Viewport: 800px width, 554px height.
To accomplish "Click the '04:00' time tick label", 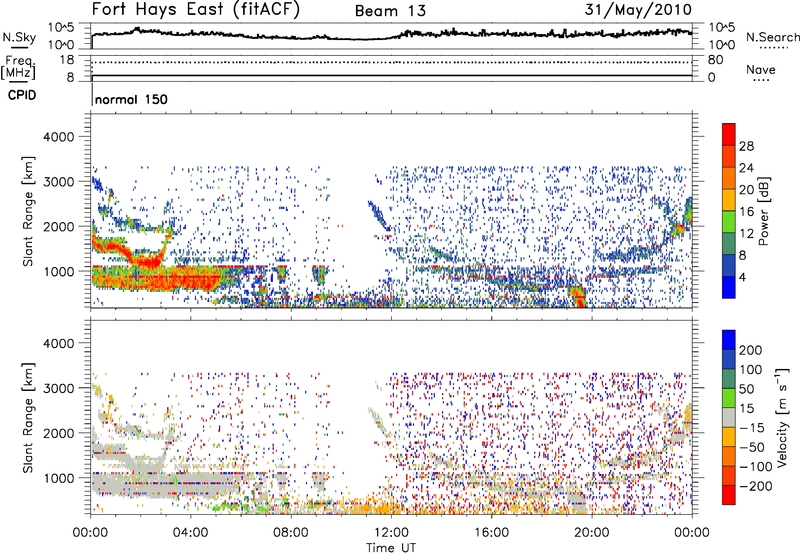I will coord(191,533).
